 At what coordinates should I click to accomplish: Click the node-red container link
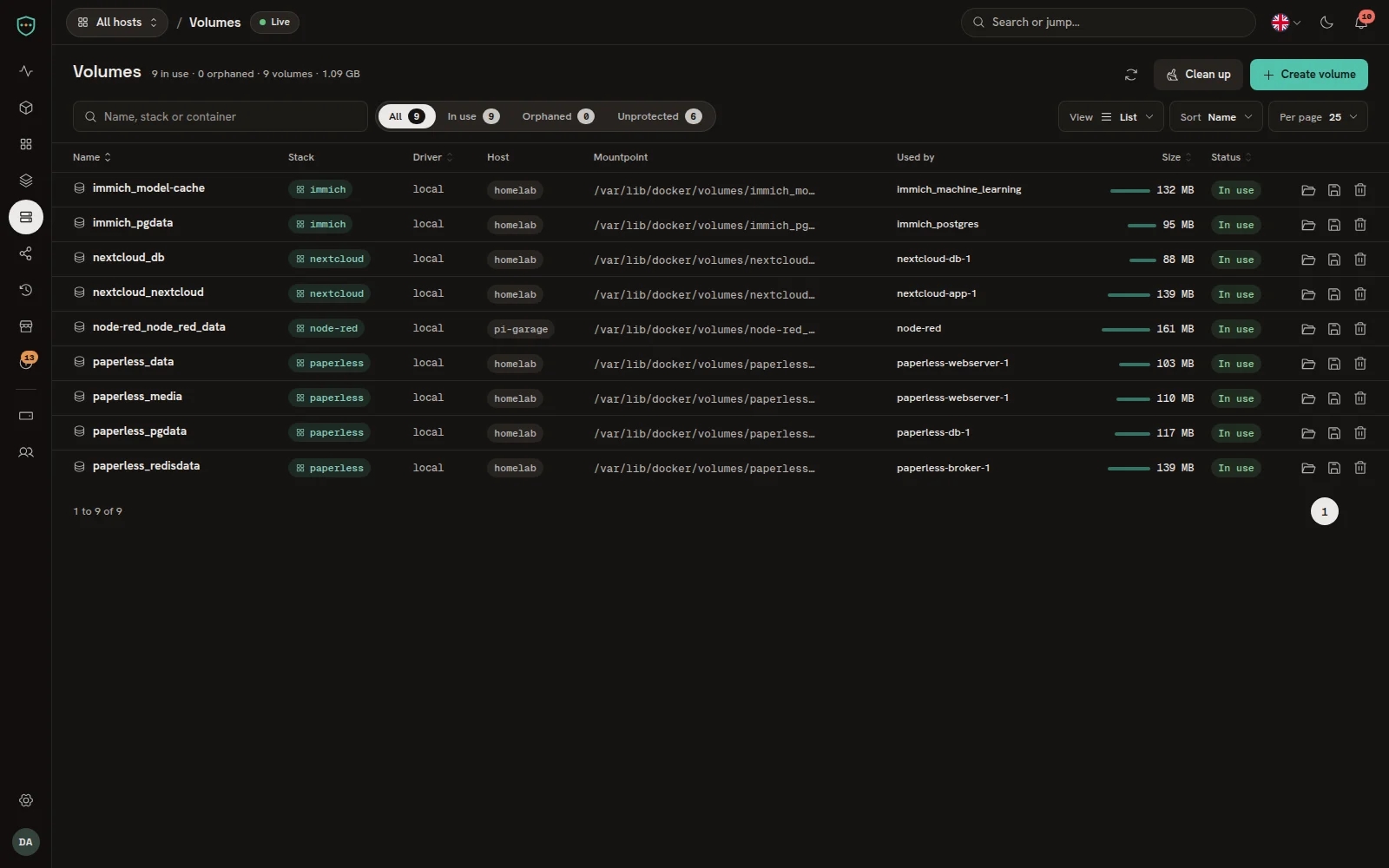pos(918,328)
